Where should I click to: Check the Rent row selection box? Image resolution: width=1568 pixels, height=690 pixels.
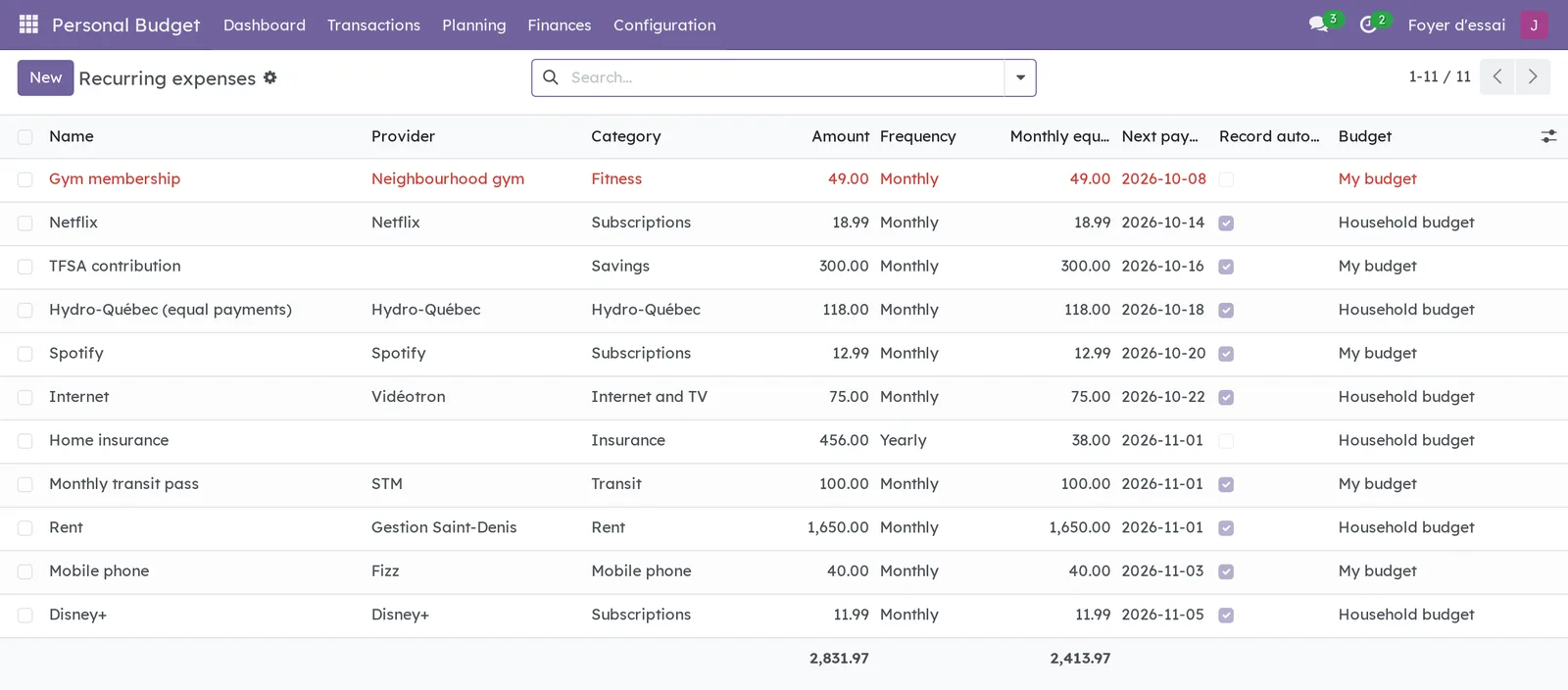coord(25,528)
